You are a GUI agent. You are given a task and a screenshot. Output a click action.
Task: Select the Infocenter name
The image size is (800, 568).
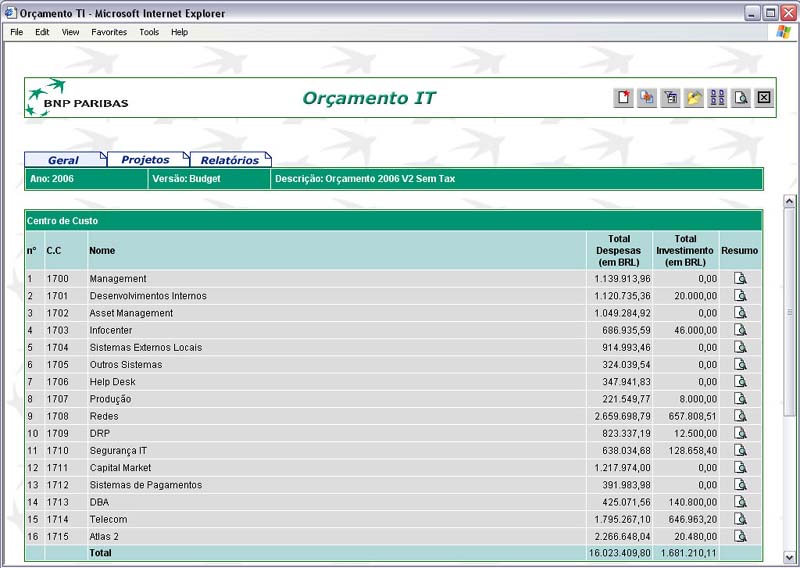tap(111, 330)
